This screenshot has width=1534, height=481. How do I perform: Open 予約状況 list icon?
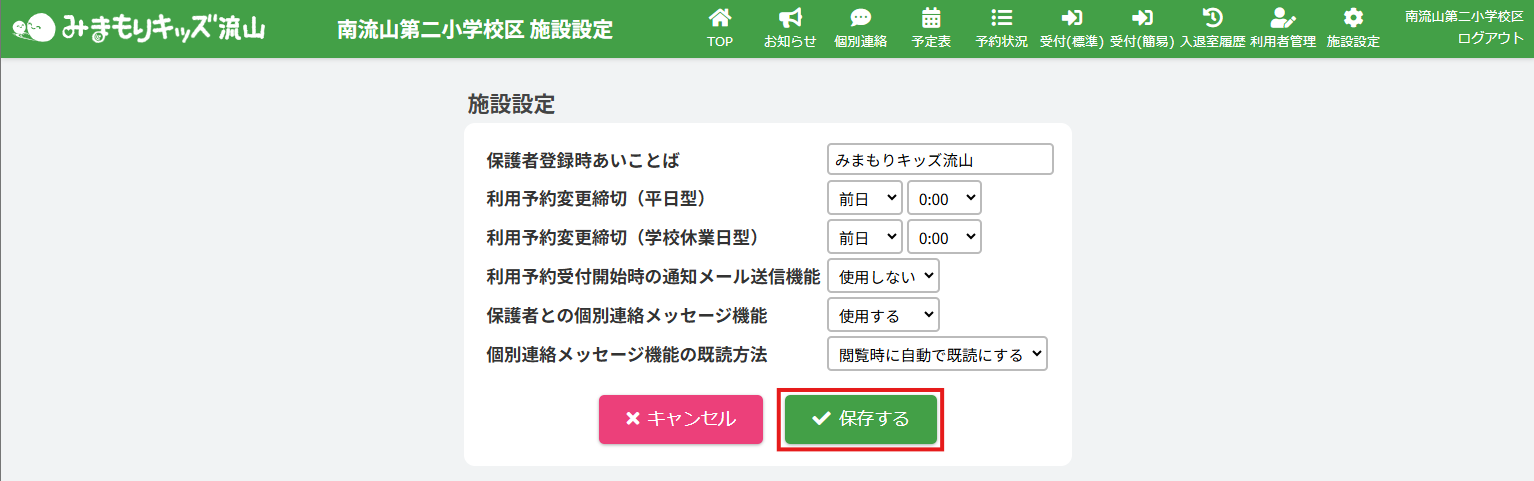1001,18
